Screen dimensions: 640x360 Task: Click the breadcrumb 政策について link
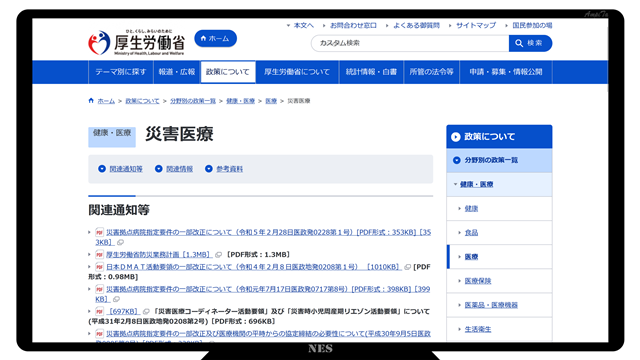click(142, 101)
